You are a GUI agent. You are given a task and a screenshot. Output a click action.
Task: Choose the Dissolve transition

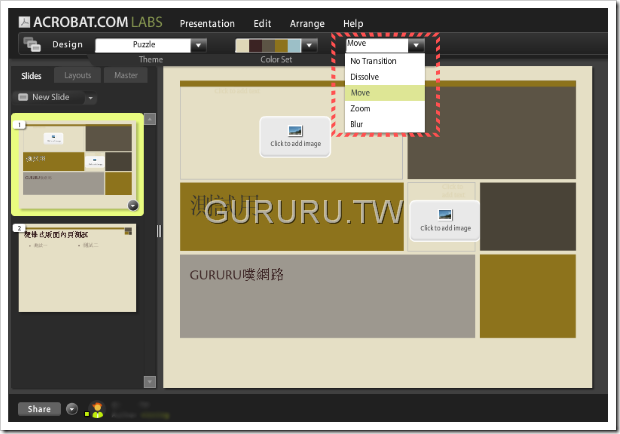385,77
